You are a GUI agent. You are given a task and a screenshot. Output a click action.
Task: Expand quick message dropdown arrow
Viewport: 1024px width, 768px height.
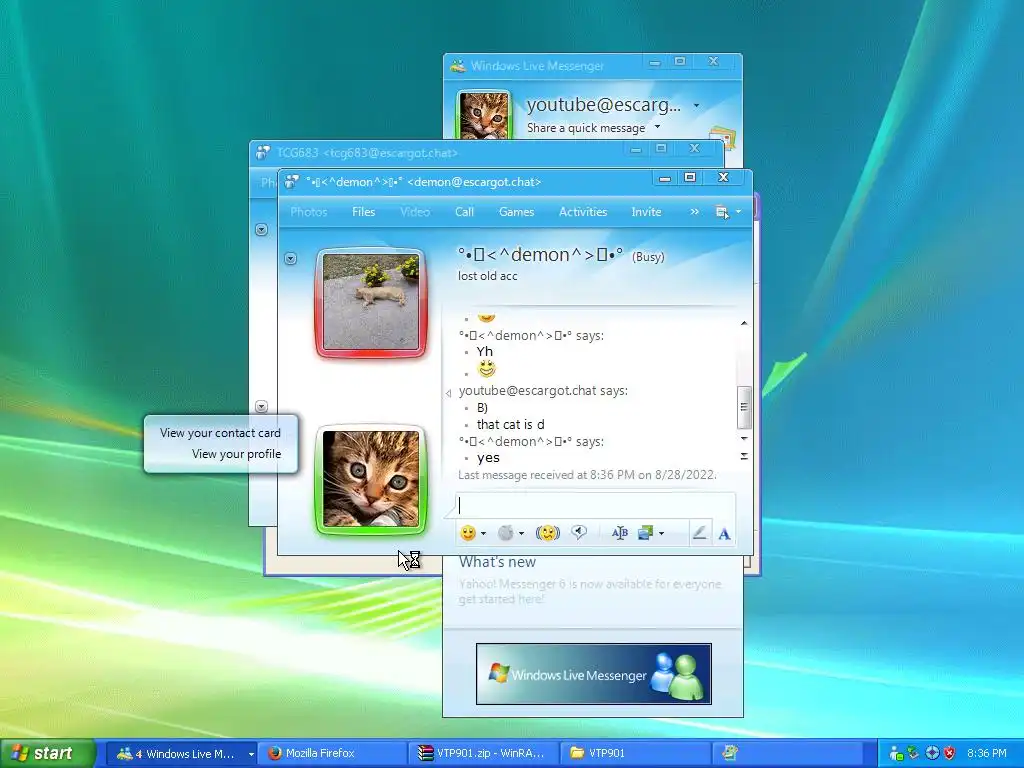(658, 127)
